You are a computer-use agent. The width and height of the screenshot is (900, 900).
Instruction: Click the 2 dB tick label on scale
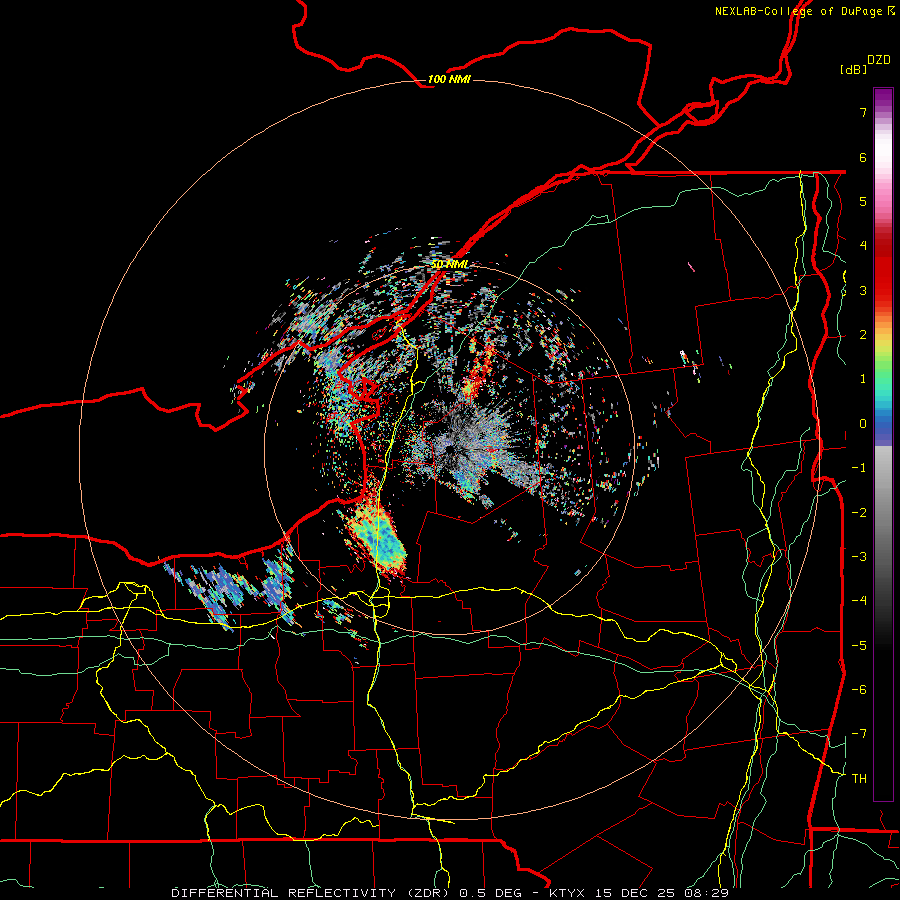tap(863, 335)
